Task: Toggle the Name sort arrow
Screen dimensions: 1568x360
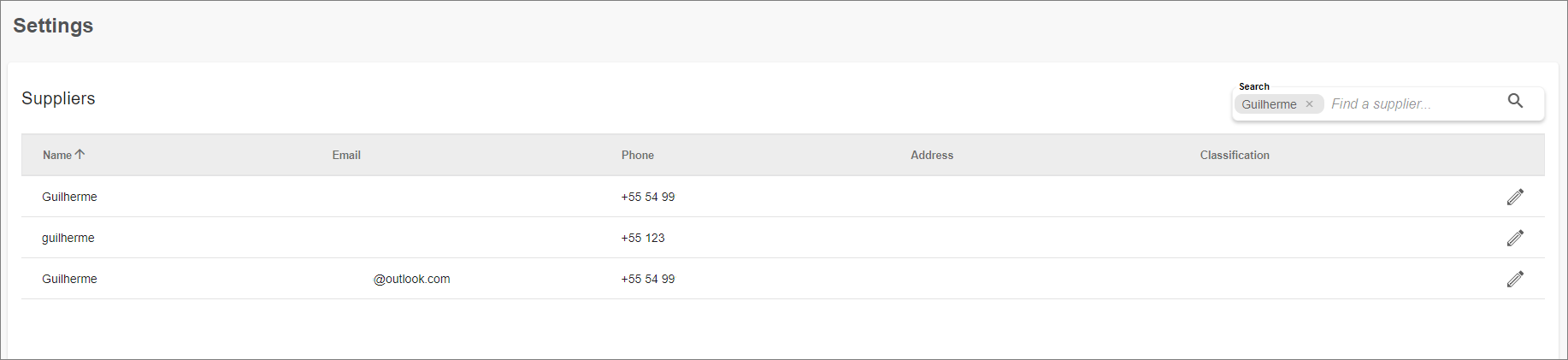Action: click(80, 155)
